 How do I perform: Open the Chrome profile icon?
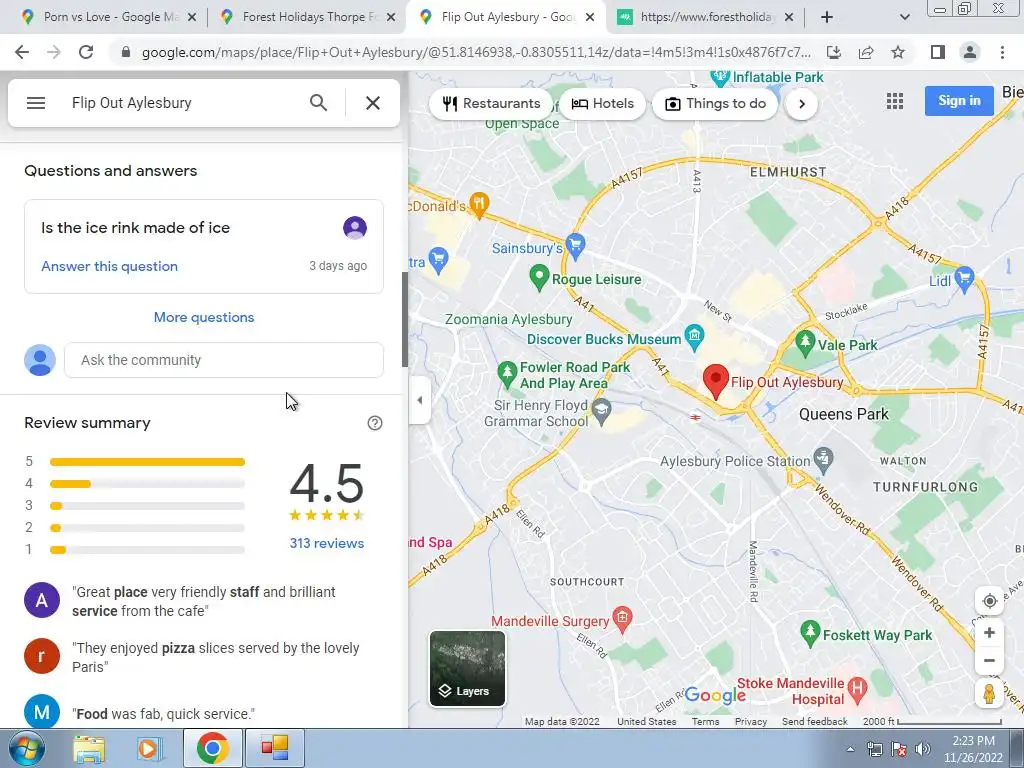click(970, 52)
